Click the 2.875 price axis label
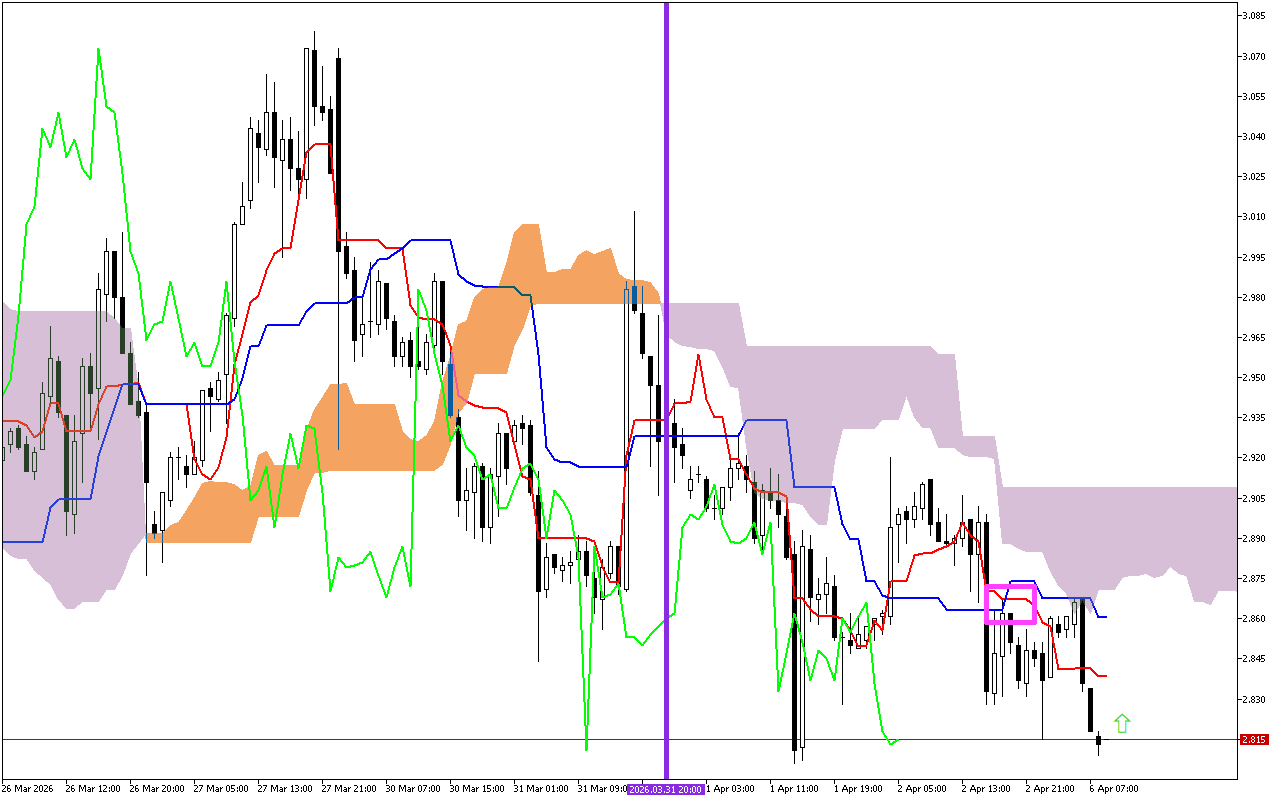This screenshot has height=800, width=1280. coord(1254,579)
